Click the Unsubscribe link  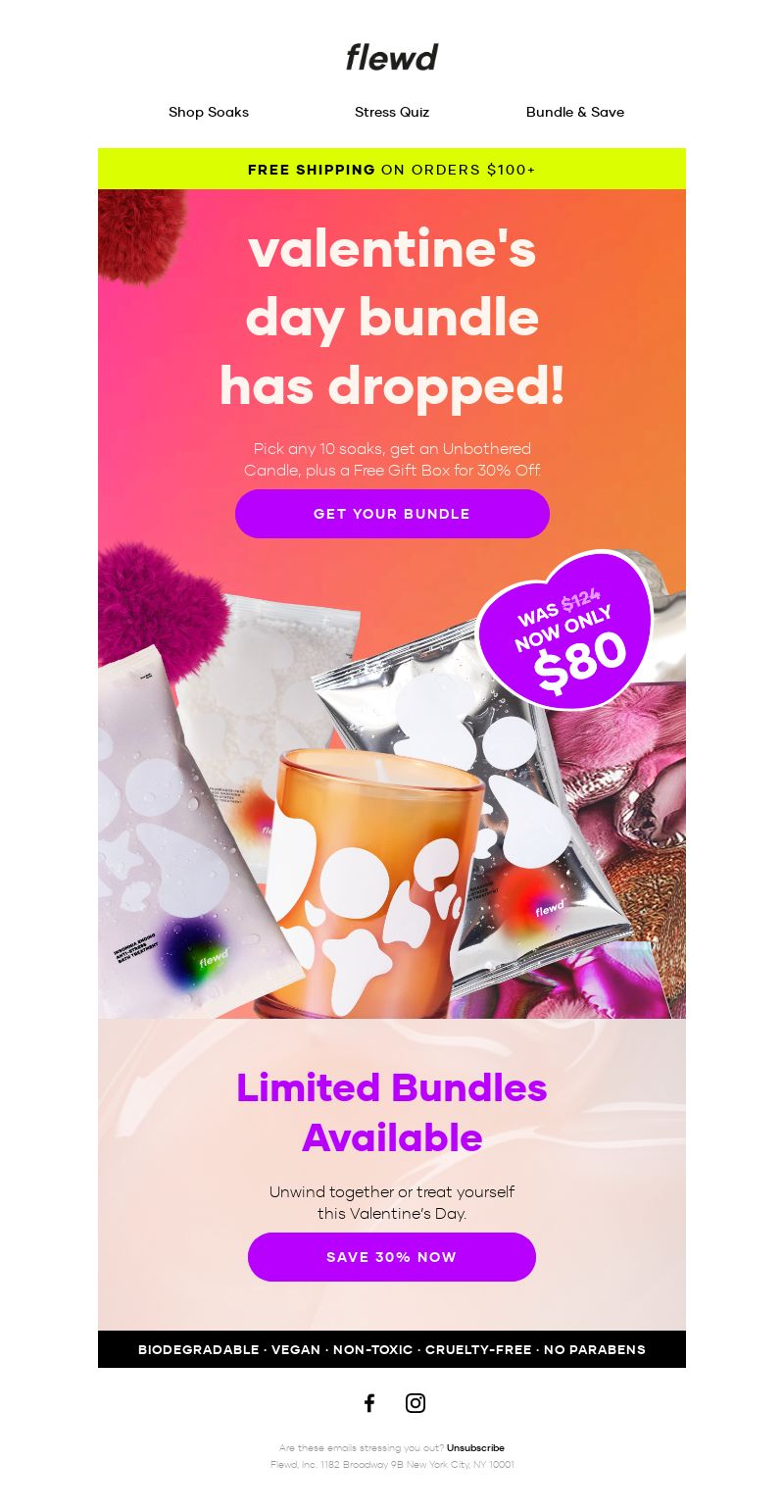475,1447
